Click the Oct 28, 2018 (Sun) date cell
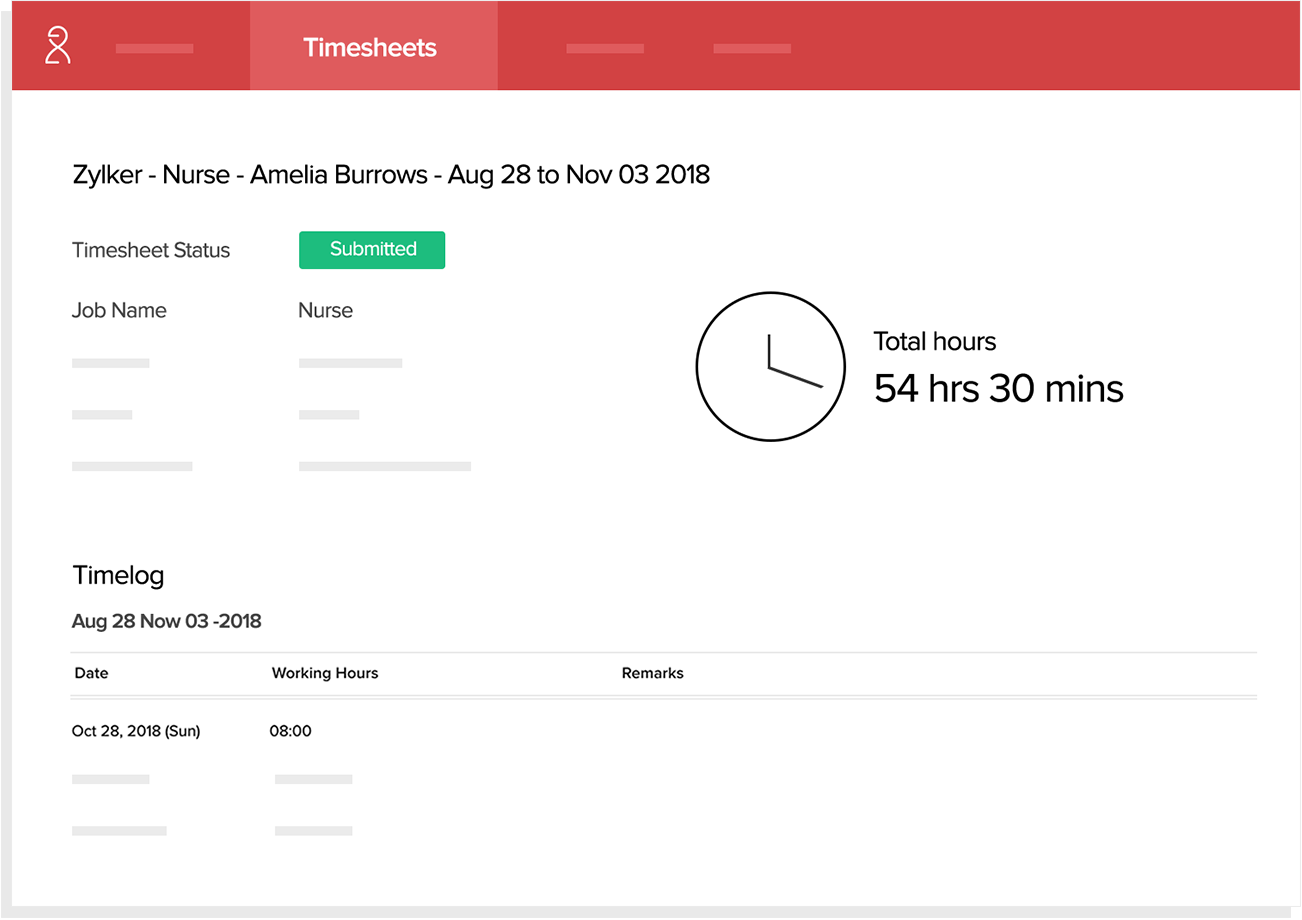1302x920 pixels. click(136, 731)
